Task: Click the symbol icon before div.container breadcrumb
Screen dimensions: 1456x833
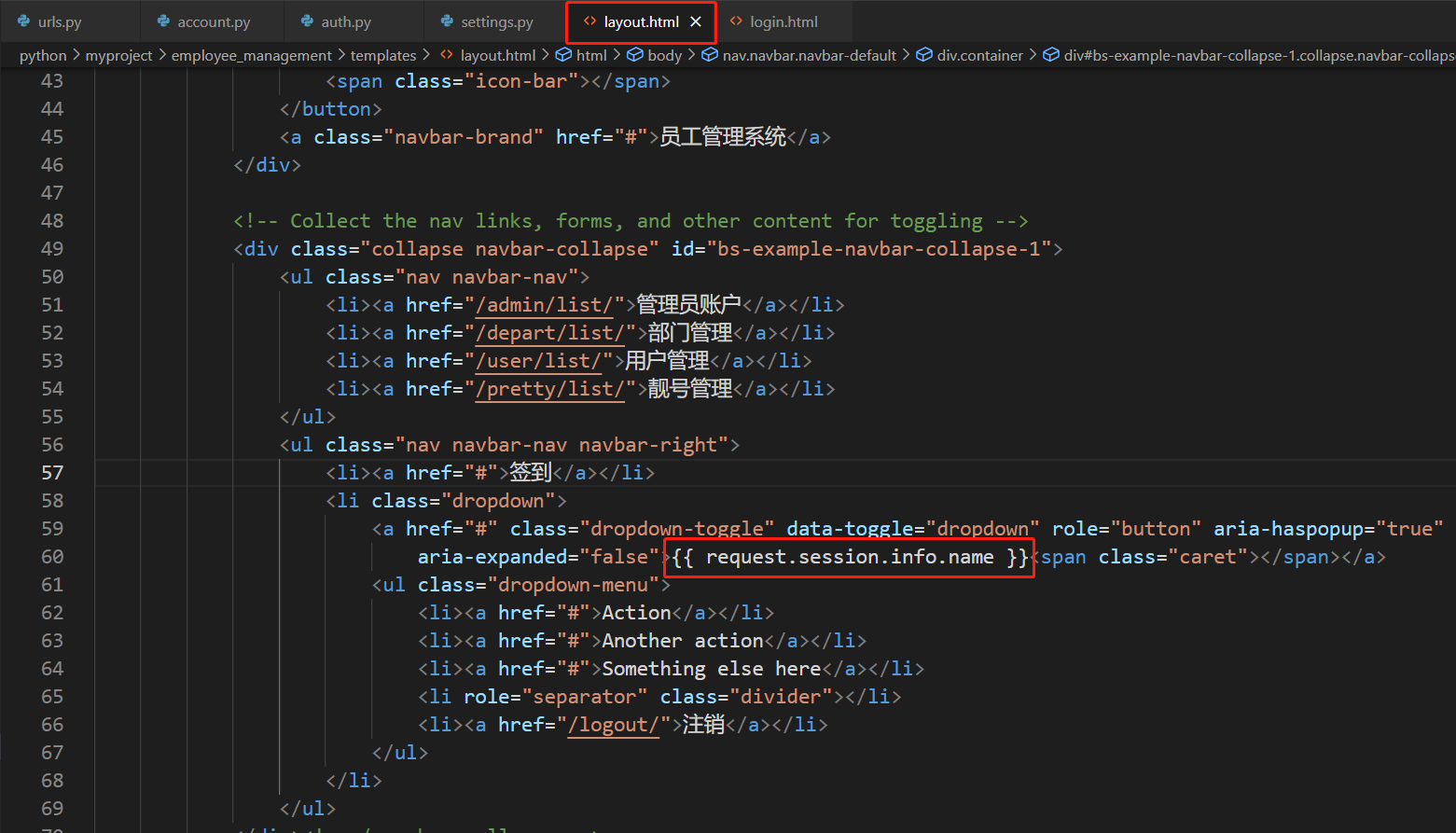Action: [x=924, y=55]
